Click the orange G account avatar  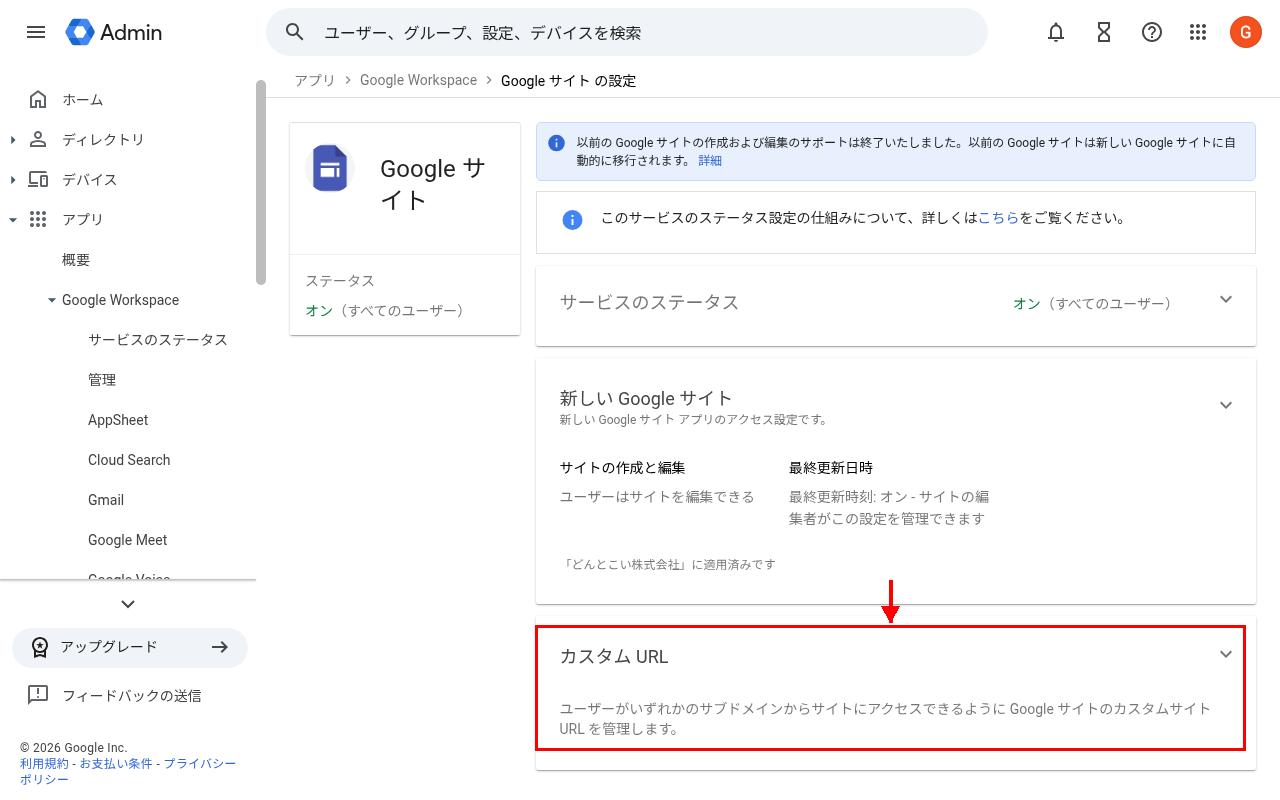[1245, 32]
